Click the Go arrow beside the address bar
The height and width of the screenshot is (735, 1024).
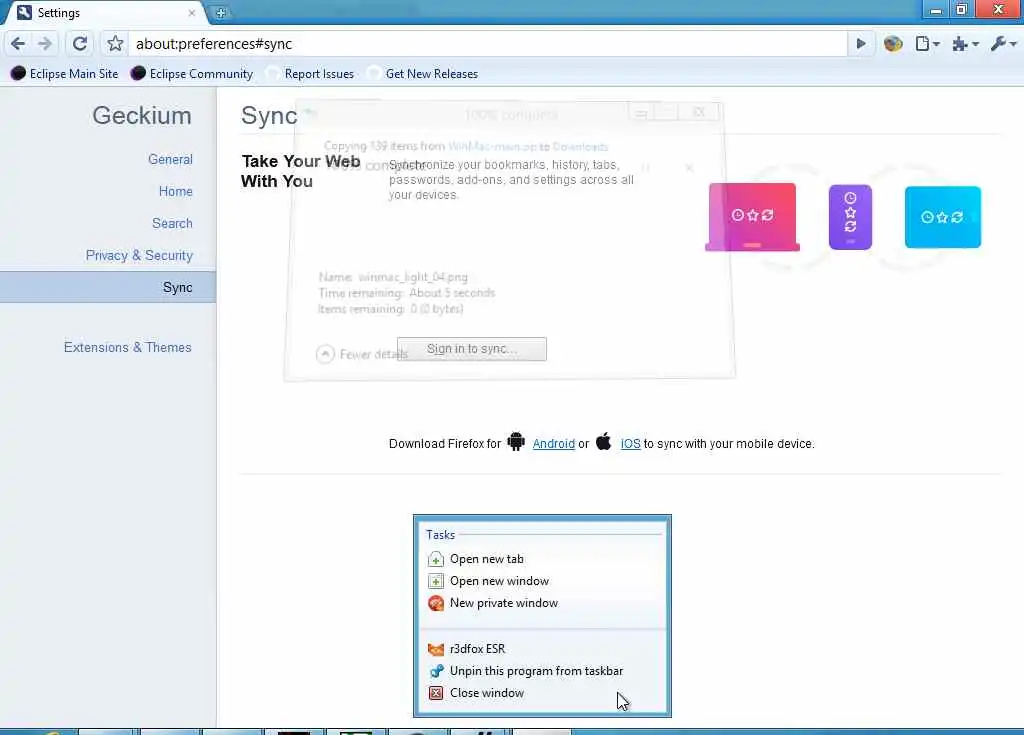tap(861, 44)
